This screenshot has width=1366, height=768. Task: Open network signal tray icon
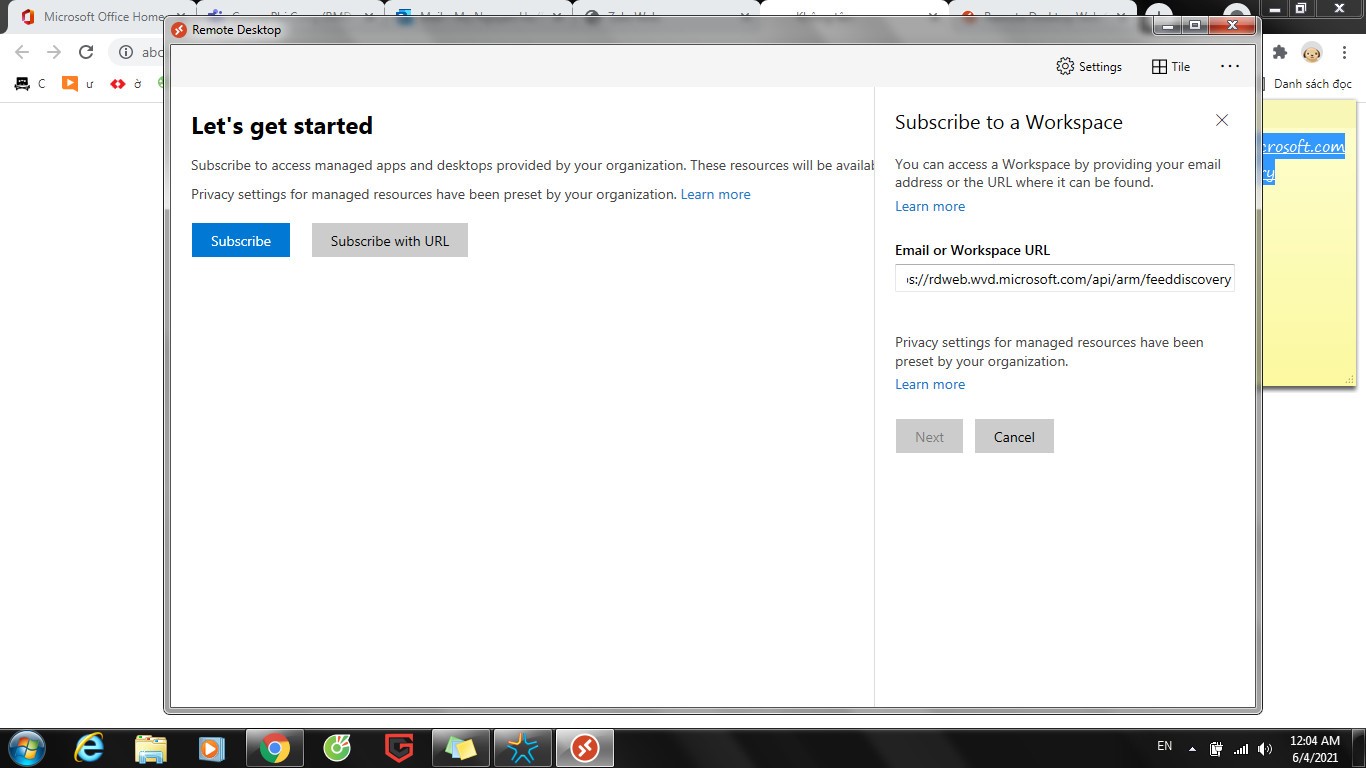(x=1241, y=748)
